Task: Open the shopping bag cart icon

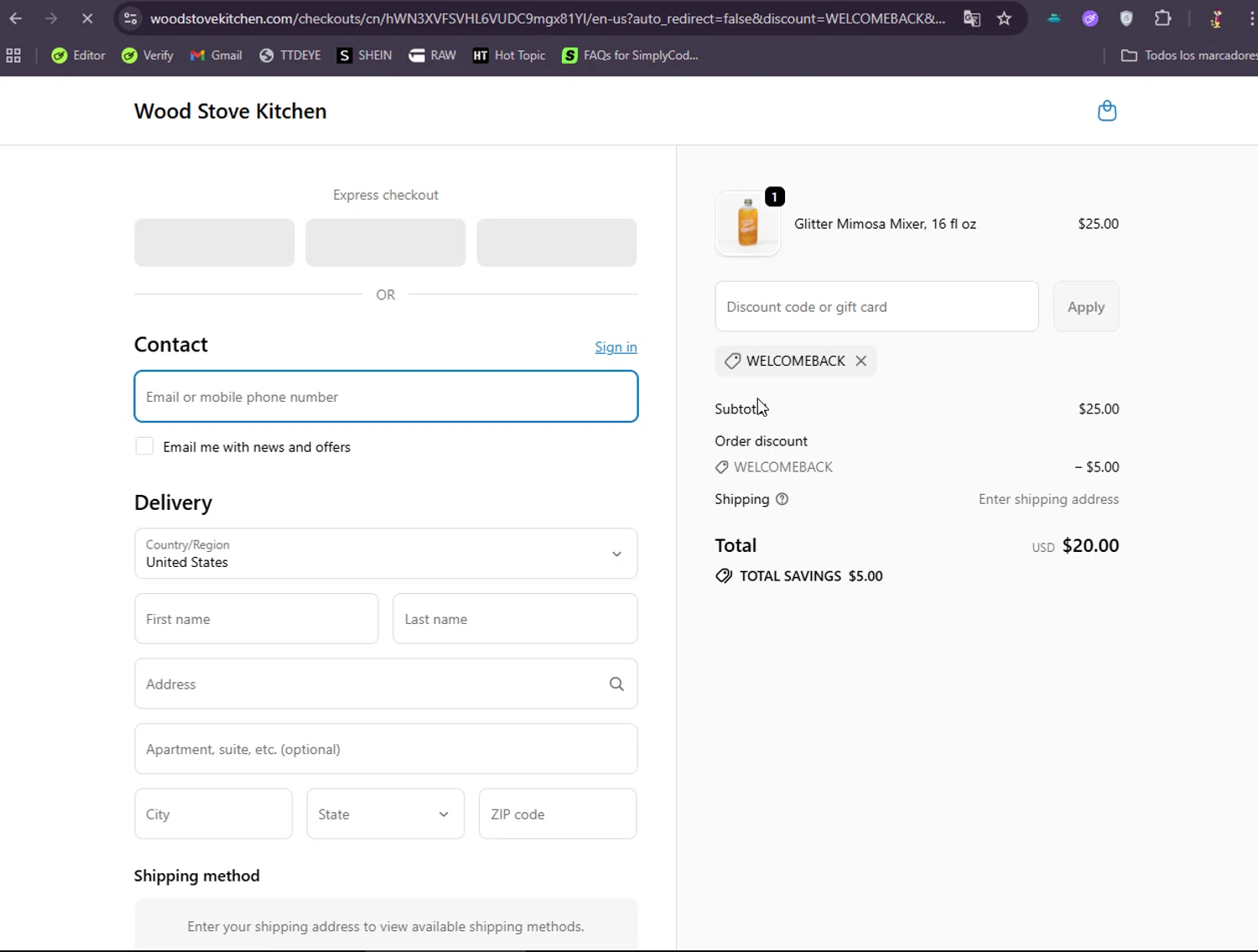Action: [1107, 111]
